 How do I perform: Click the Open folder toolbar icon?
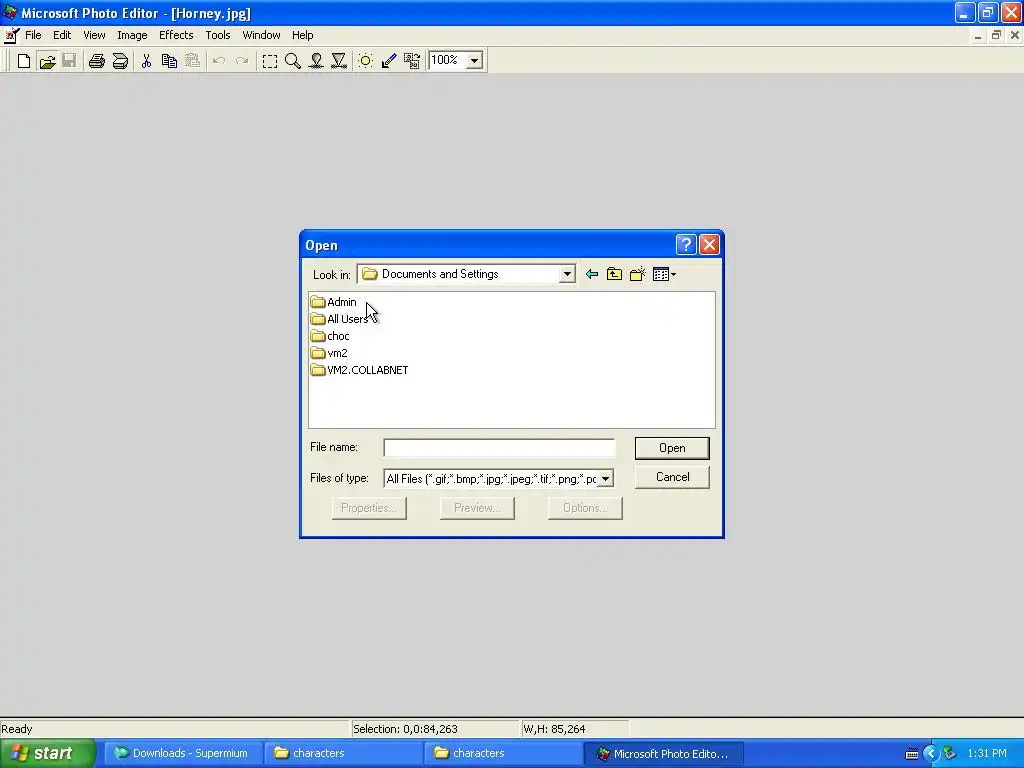pos(47,61)
